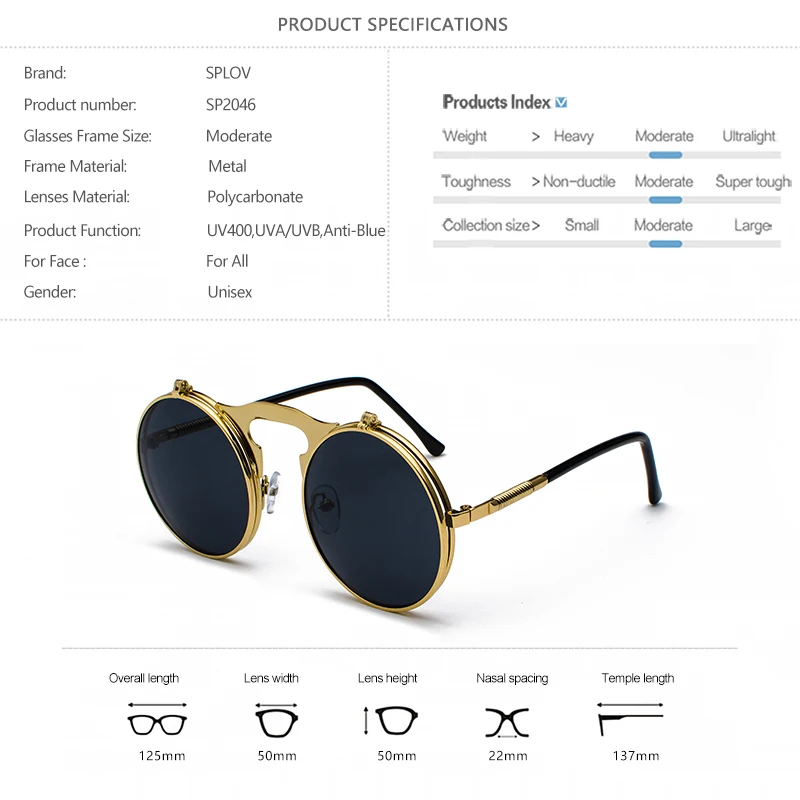Click the SP2046 product number text
This screenshot has width=800, height=800.
click(231, 105)
